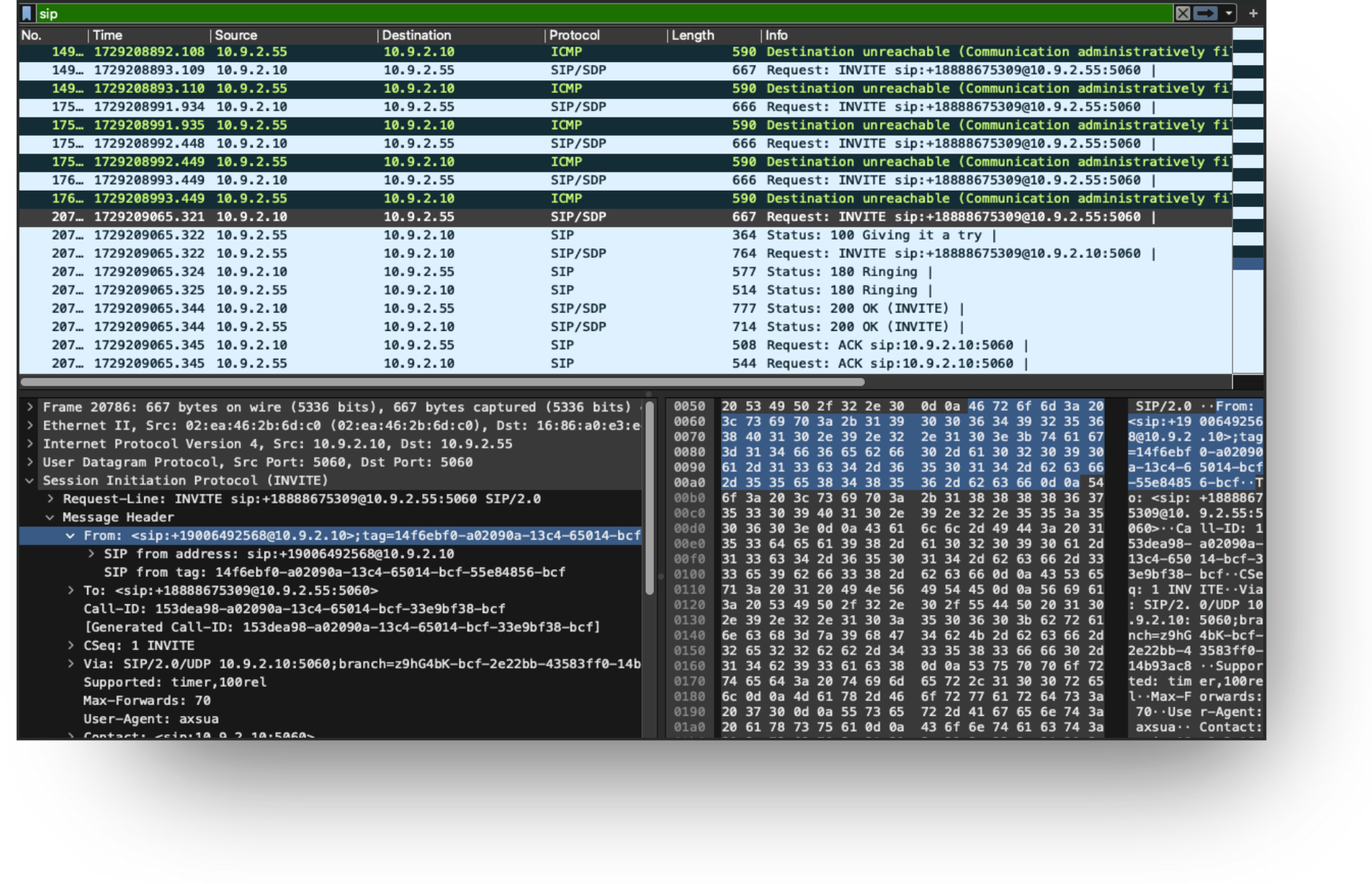1372x884 pixels.
Task: Select the User-Agent: axsua line
Action: click(330, 718)
